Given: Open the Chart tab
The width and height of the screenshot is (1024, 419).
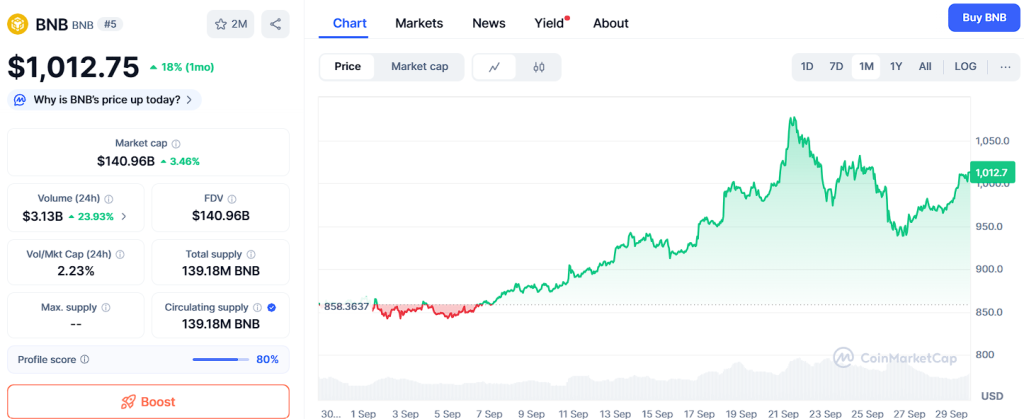Looking at the screenshot, I should 350,23.
